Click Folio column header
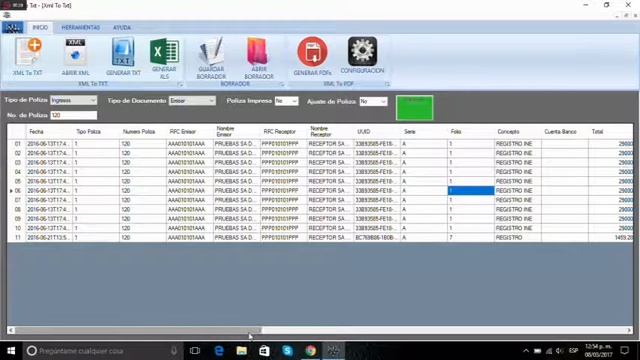 471,131
